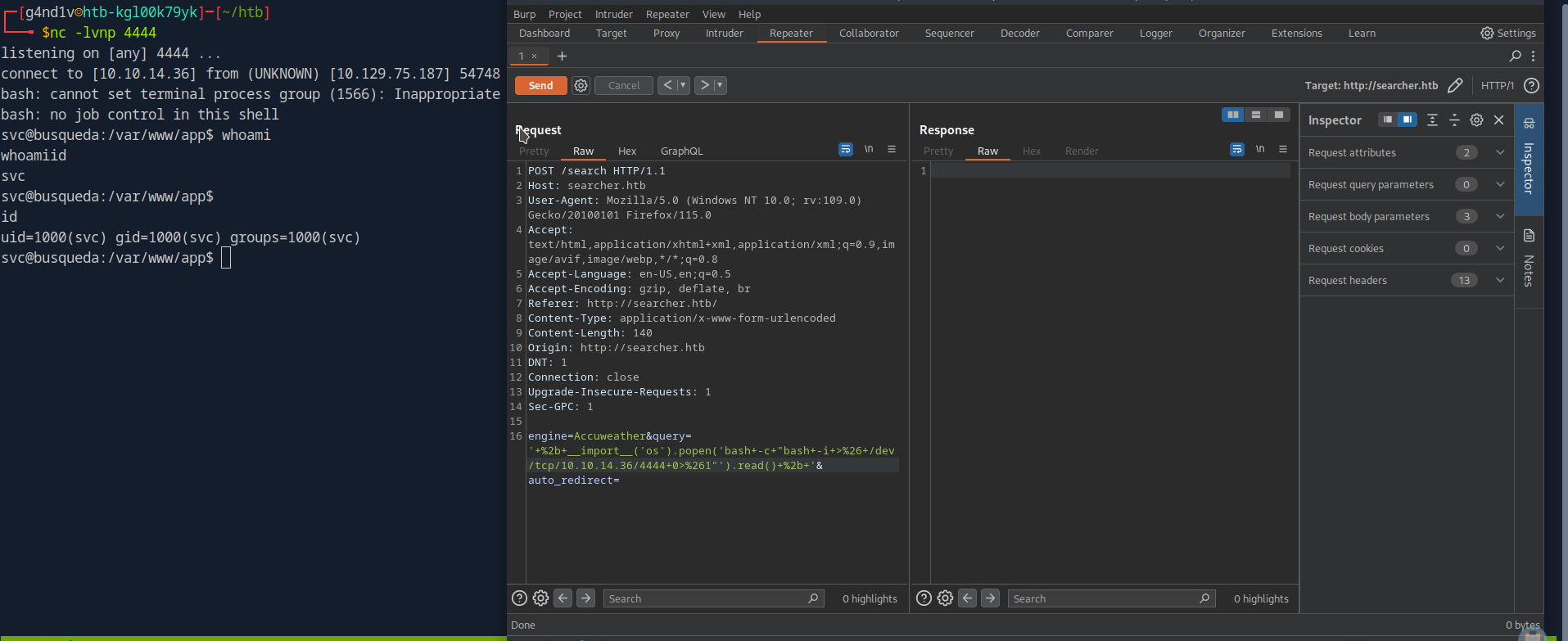Switch to the Dashboard tab
The height and width of the screenshot is (641, 1568).
click(545, 34)
